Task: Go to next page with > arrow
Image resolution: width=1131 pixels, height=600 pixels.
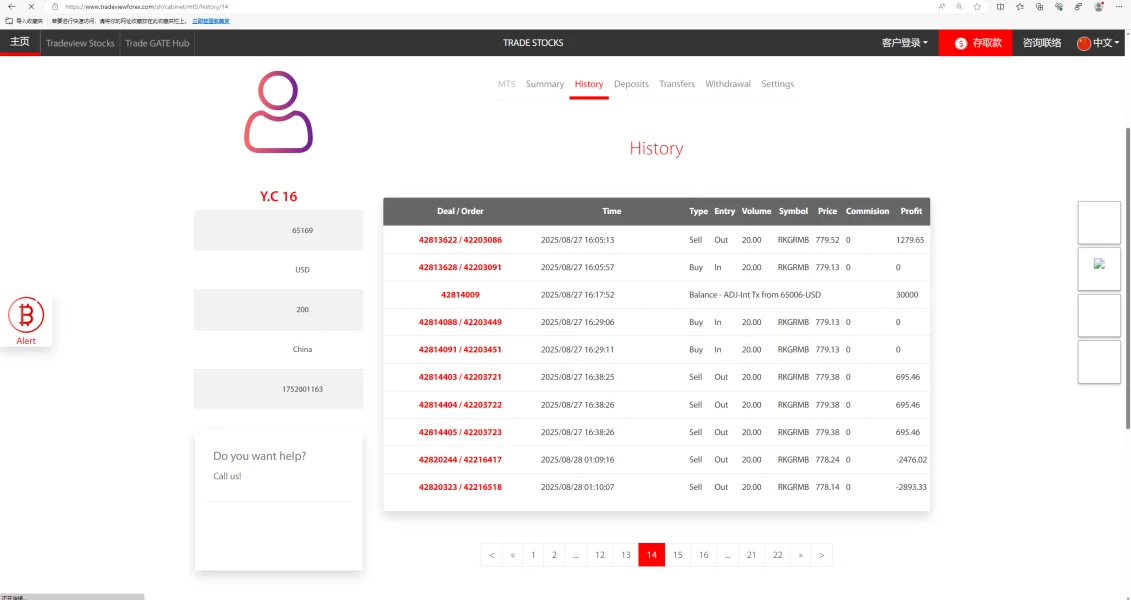Action: click(x=822, y=555)
